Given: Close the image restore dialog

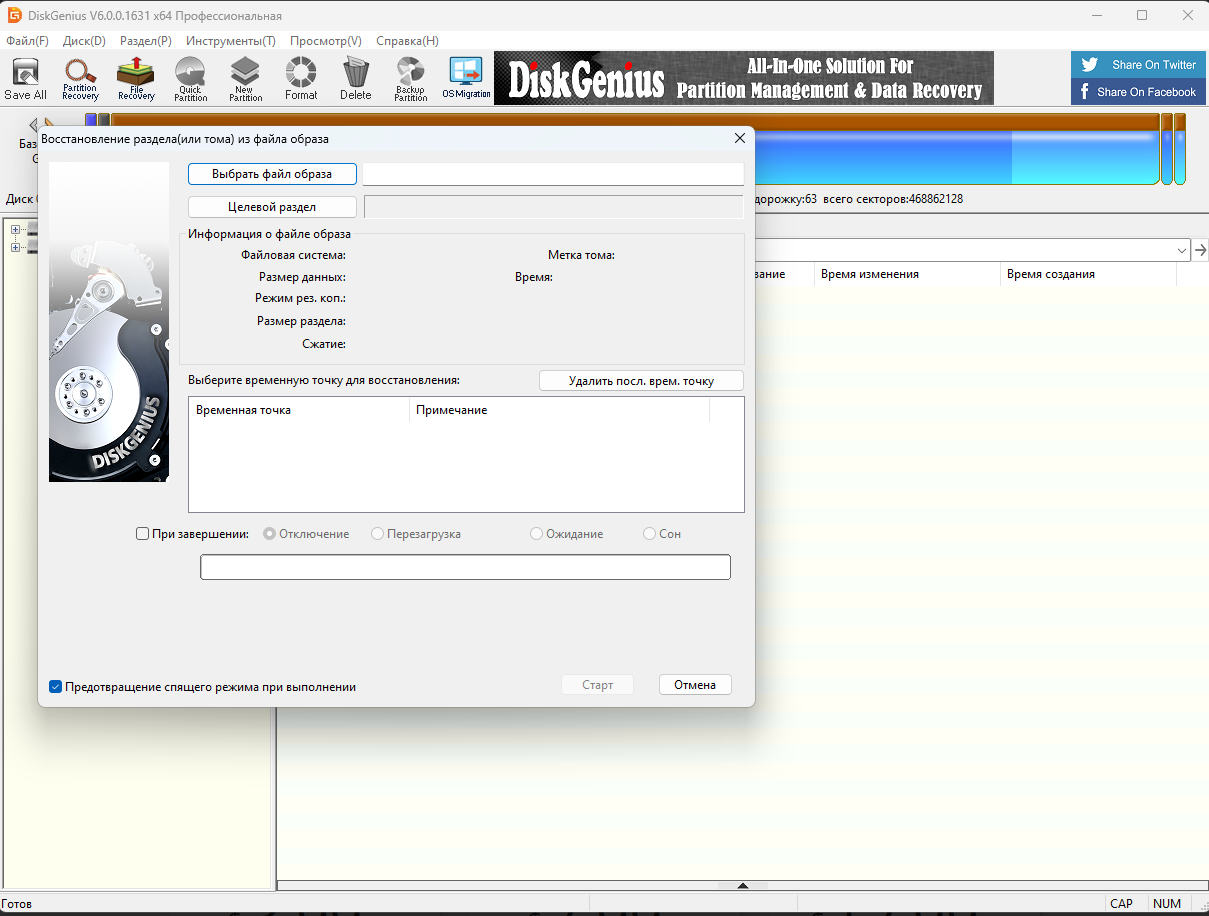Looking at the screenshot, I should click(x=740, y=138).
